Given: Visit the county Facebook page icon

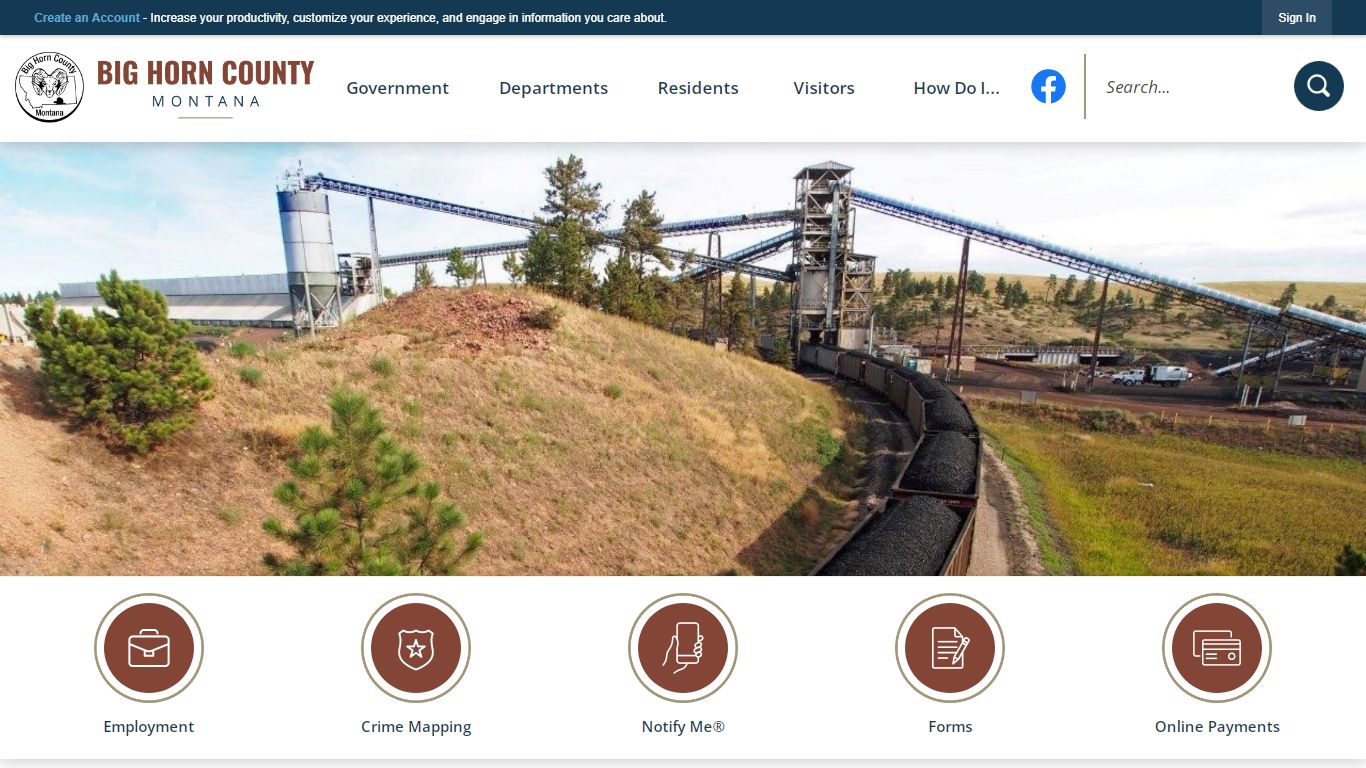Looking at the screenshot, I should click(1048, 87).
